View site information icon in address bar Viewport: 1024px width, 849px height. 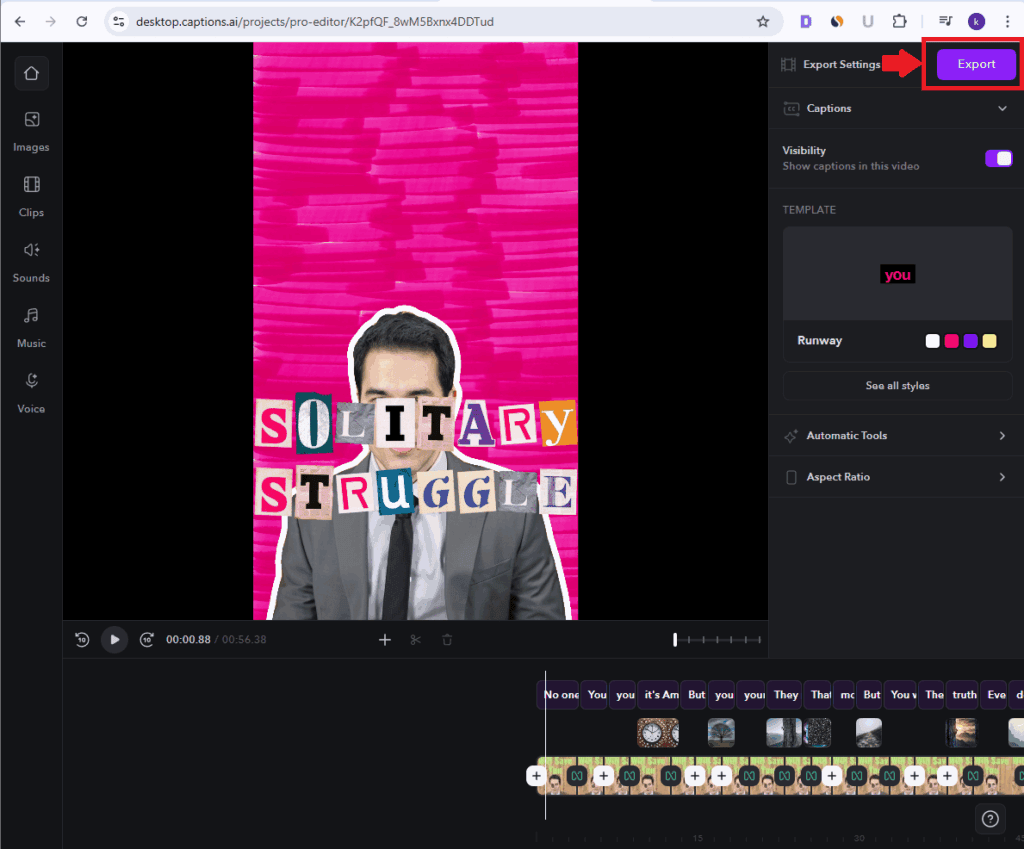coord(119,22)
